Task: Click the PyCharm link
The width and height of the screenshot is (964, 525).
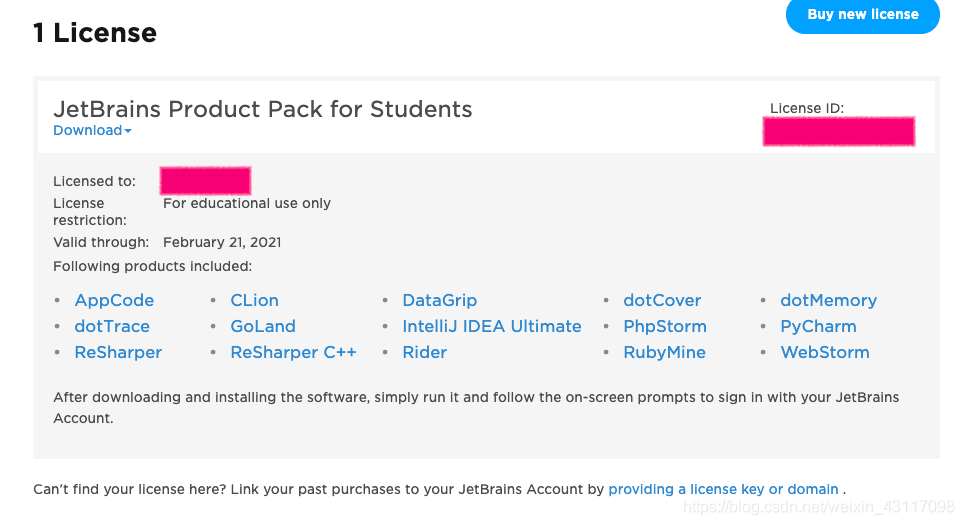Action: (818, 326)
